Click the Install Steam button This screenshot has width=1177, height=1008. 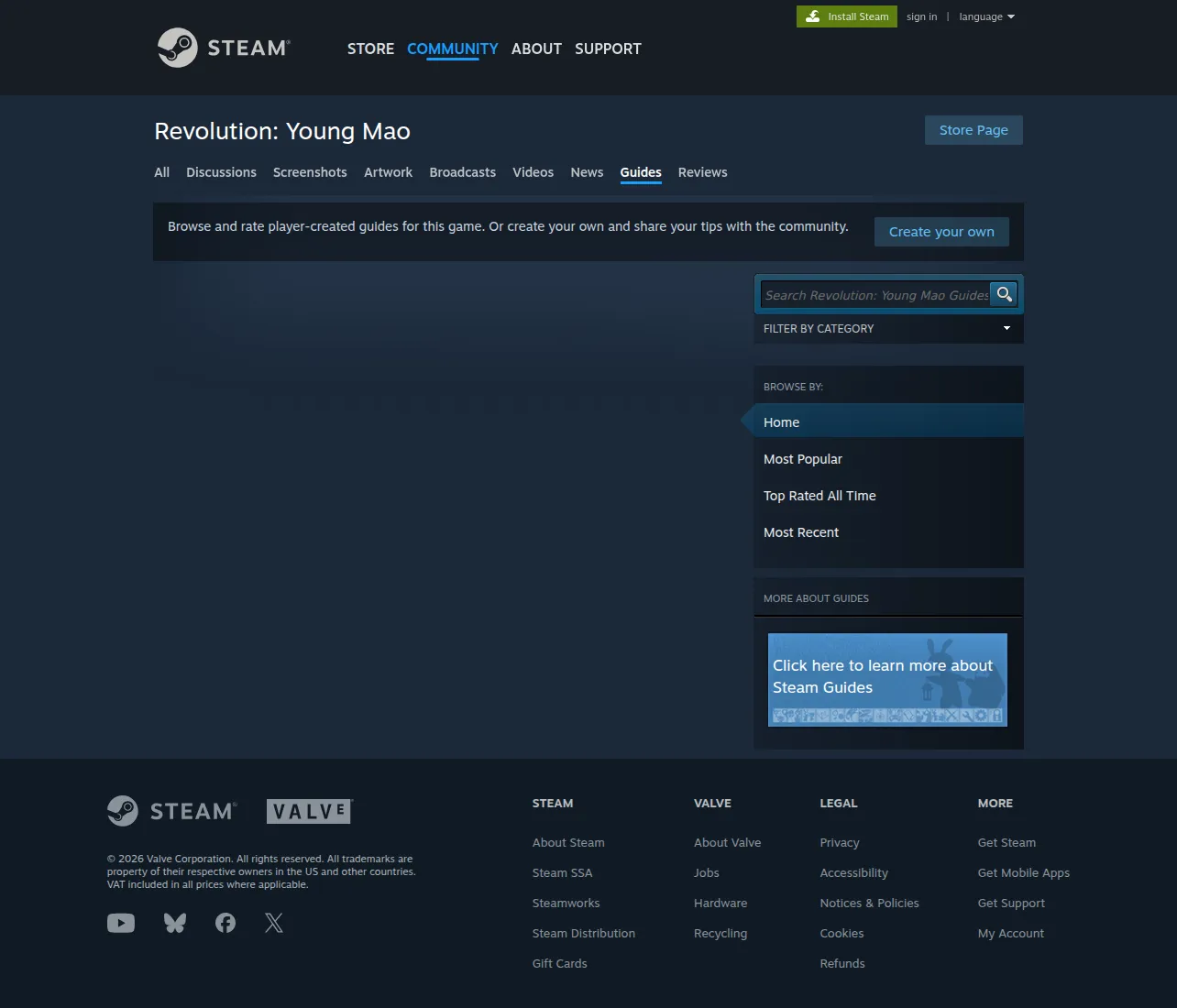point(847,16)
